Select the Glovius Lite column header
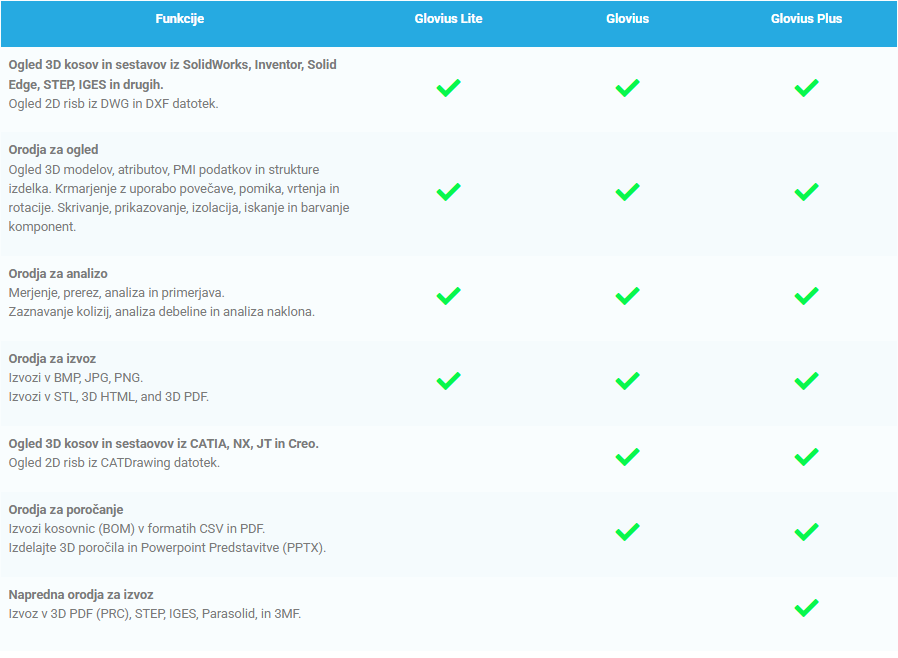Viewport: 898px width, 658px height. tap(448, 19)
